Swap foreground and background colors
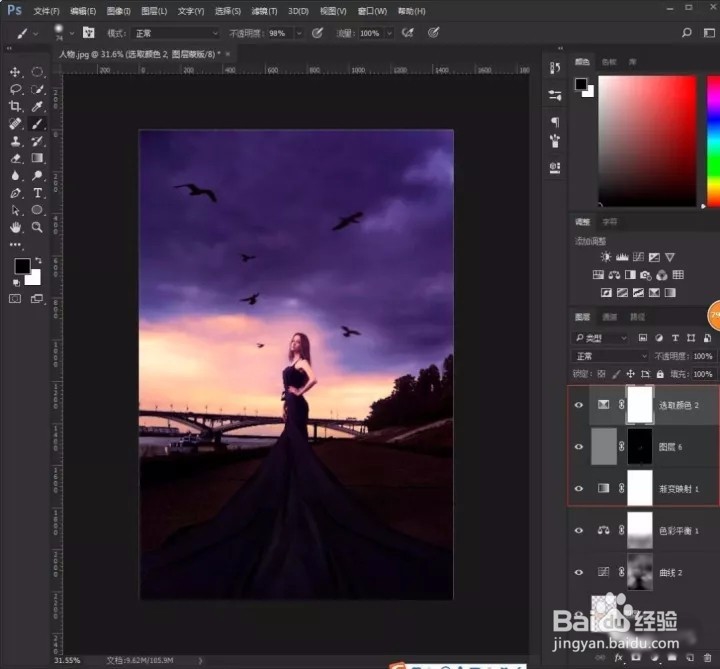Viewport: 720px width, 669px height. [x=39, y=260]
